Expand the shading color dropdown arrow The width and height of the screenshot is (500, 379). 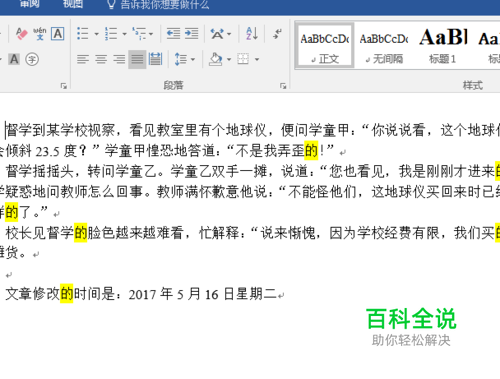(x=229, y=60)
